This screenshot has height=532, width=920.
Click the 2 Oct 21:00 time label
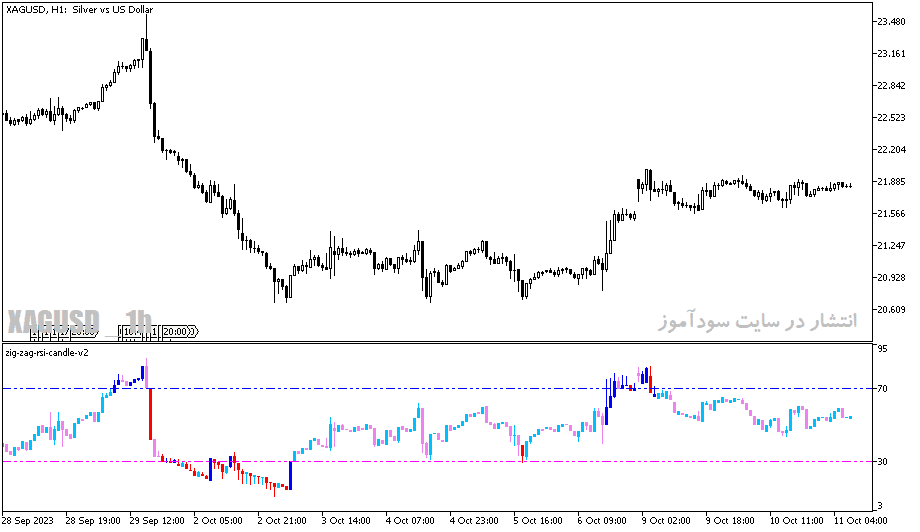tap(282, 520)
